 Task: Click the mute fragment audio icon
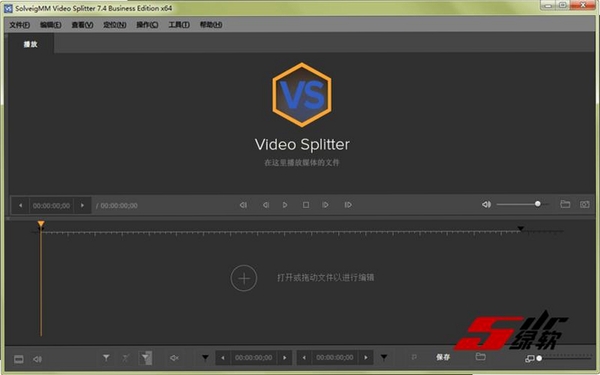click(174, 358)
